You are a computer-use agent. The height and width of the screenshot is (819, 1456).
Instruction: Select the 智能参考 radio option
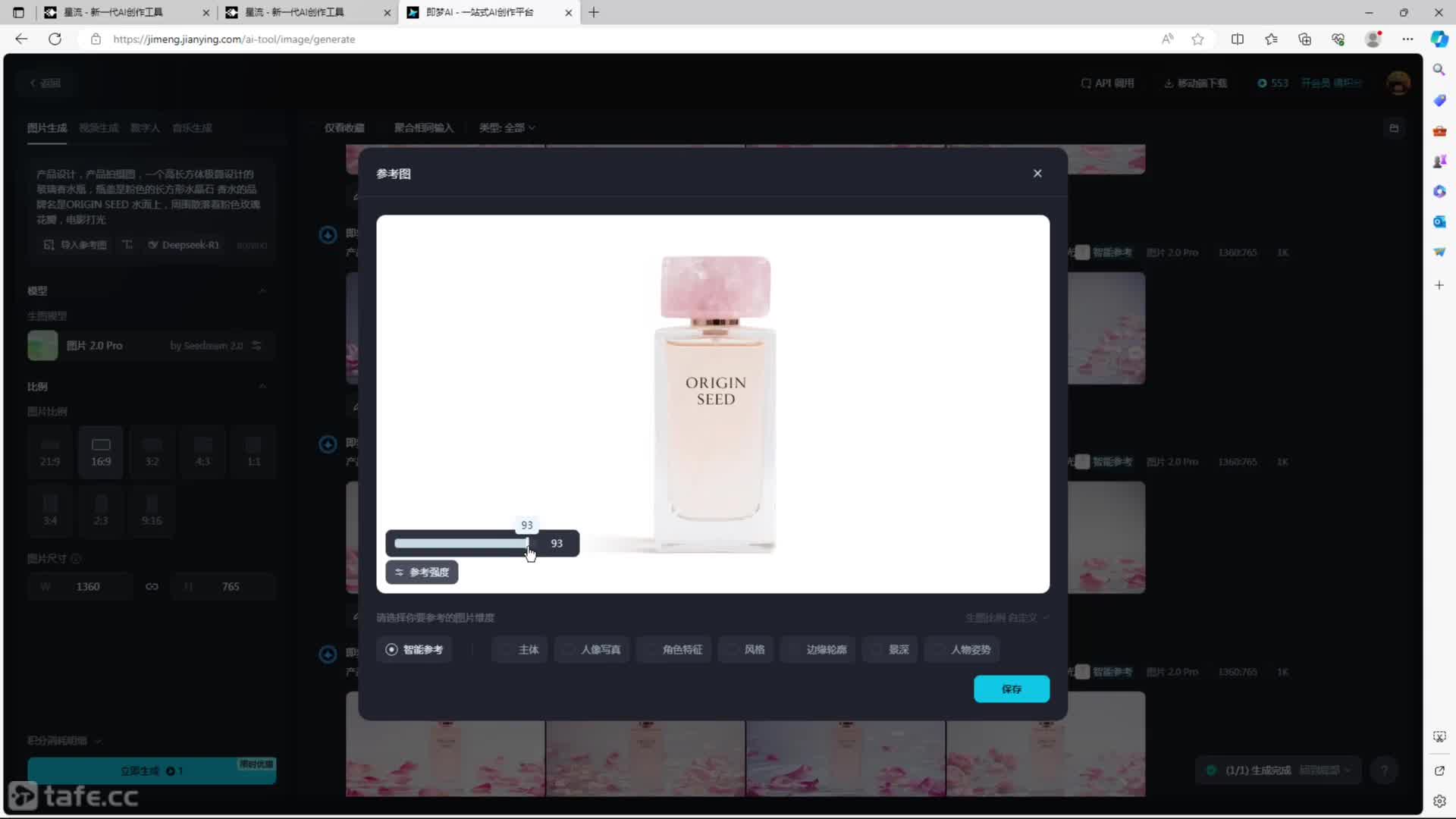tap(414, 650)
